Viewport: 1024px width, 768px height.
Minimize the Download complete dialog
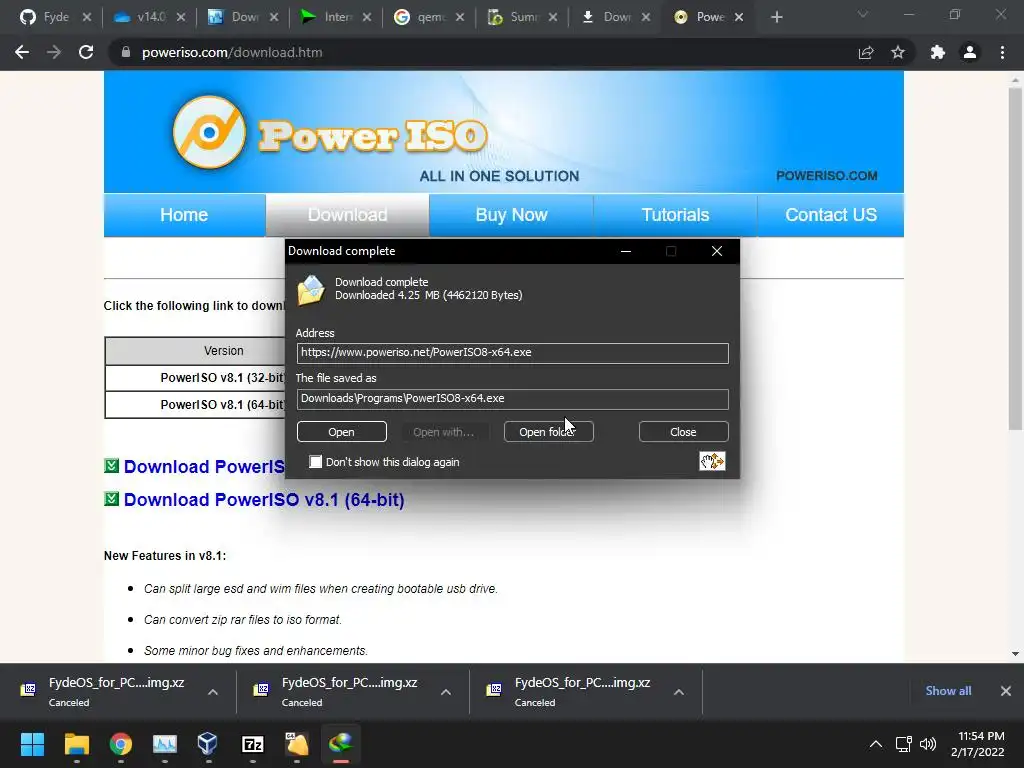[626, 251]
